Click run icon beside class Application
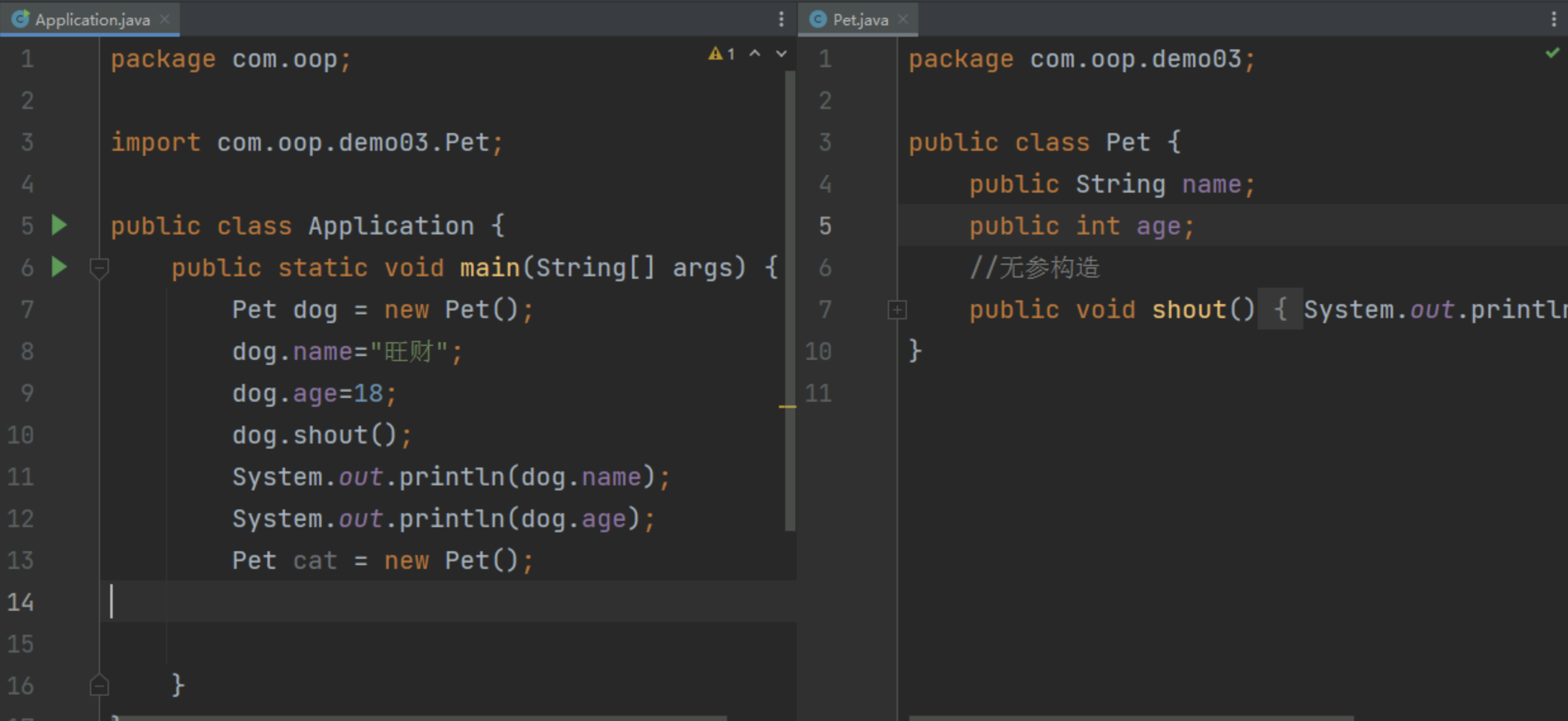This screenshot has width=1568, height=721. tap(59, 226)
